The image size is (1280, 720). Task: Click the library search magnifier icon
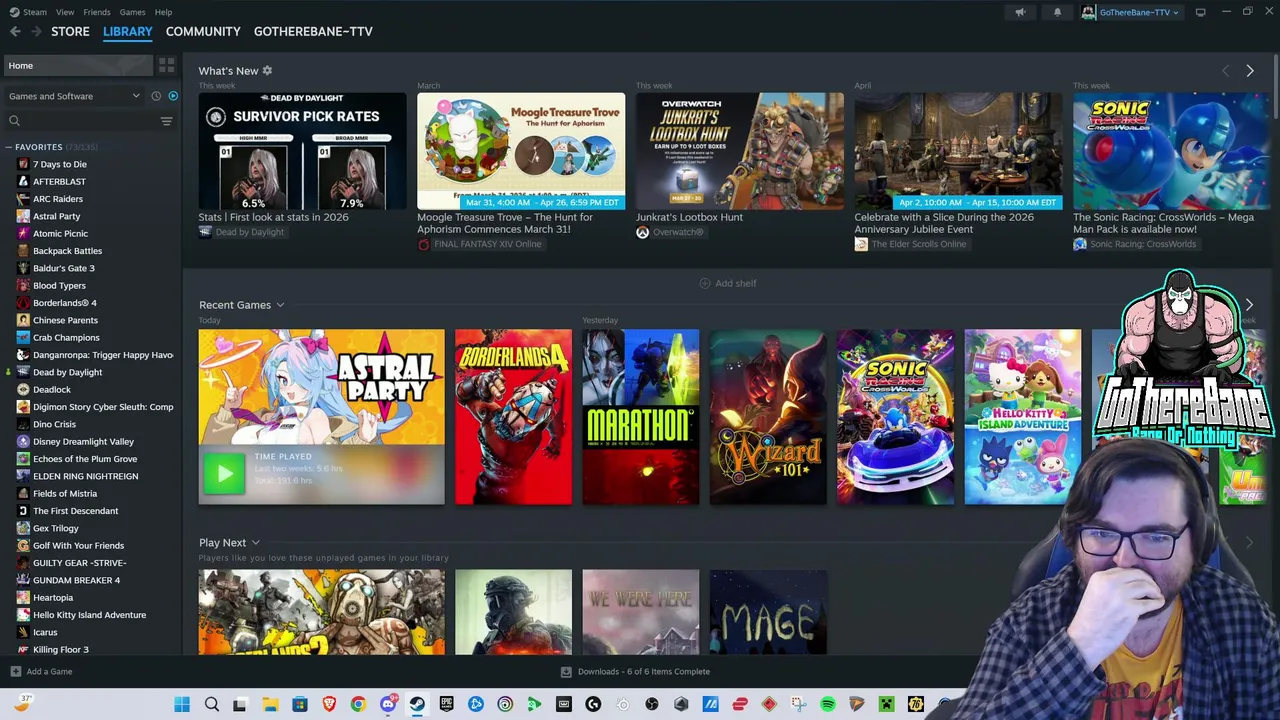click(14, 121)
